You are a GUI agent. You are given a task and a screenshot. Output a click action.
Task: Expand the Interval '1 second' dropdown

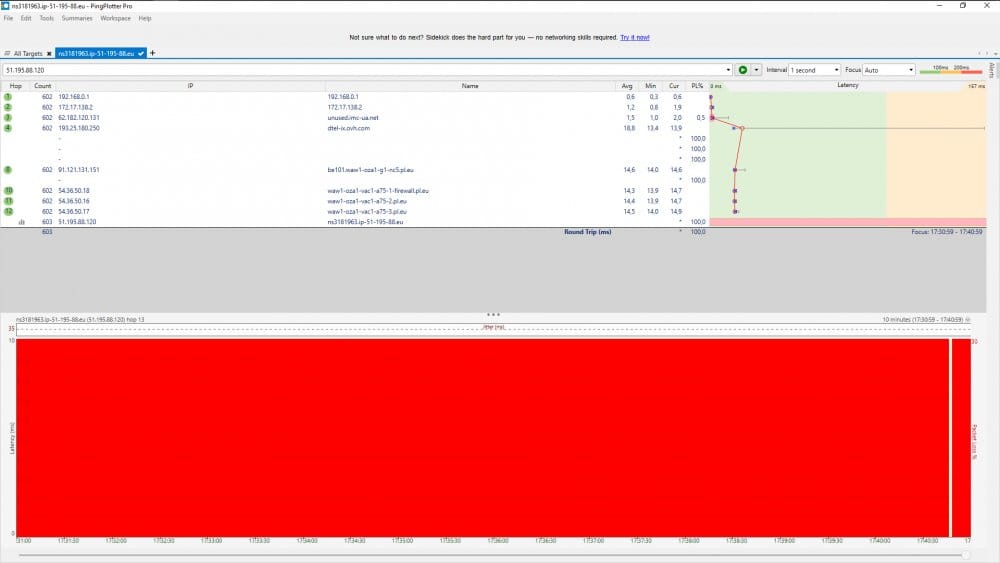835,70
